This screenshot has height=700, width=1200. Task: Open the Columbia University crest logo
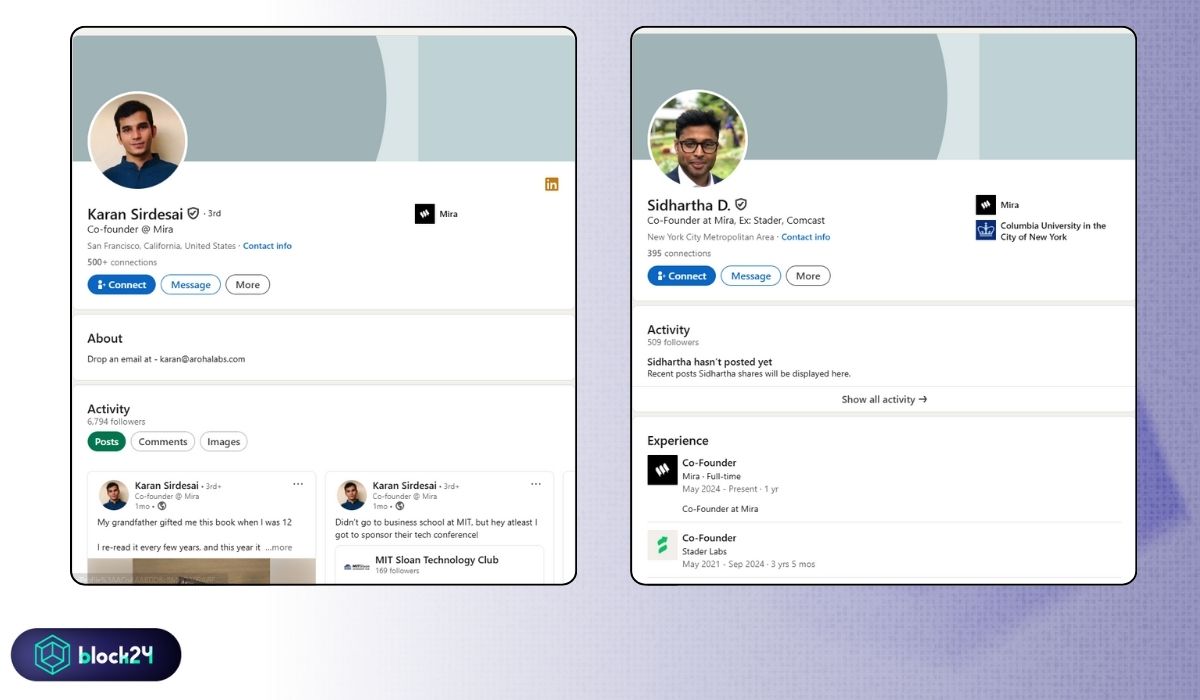click(x=985, y=231)
